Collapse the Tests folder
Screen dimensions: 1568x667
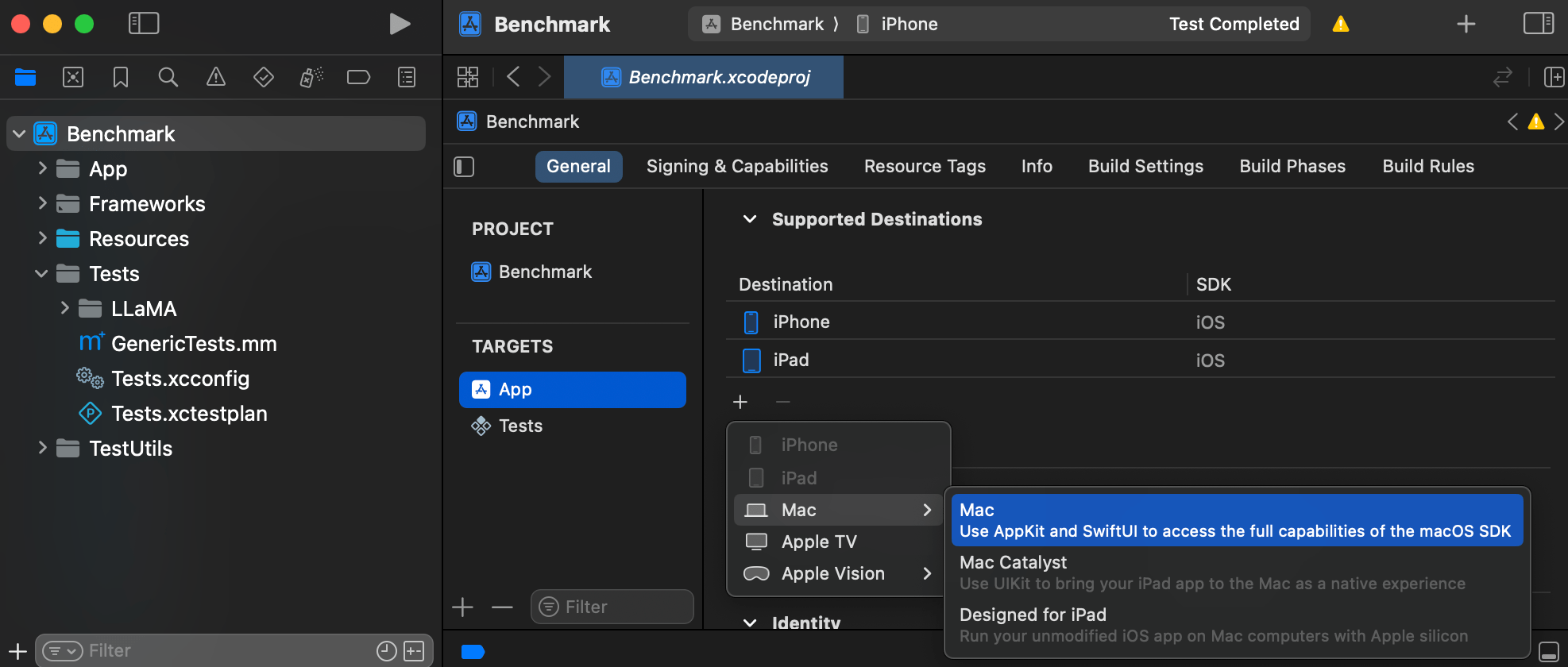tap(41, 274)
